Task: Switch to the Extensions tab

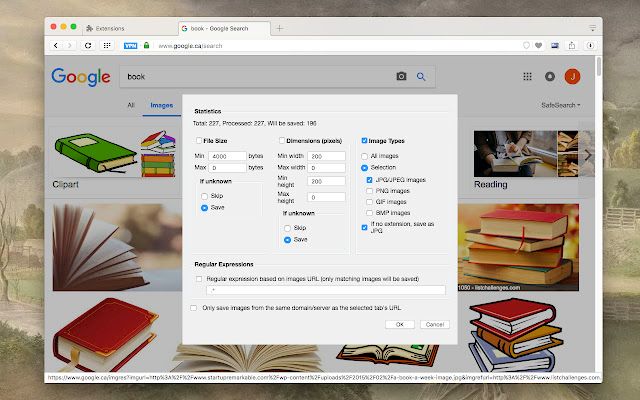Action: coord(131,28)
